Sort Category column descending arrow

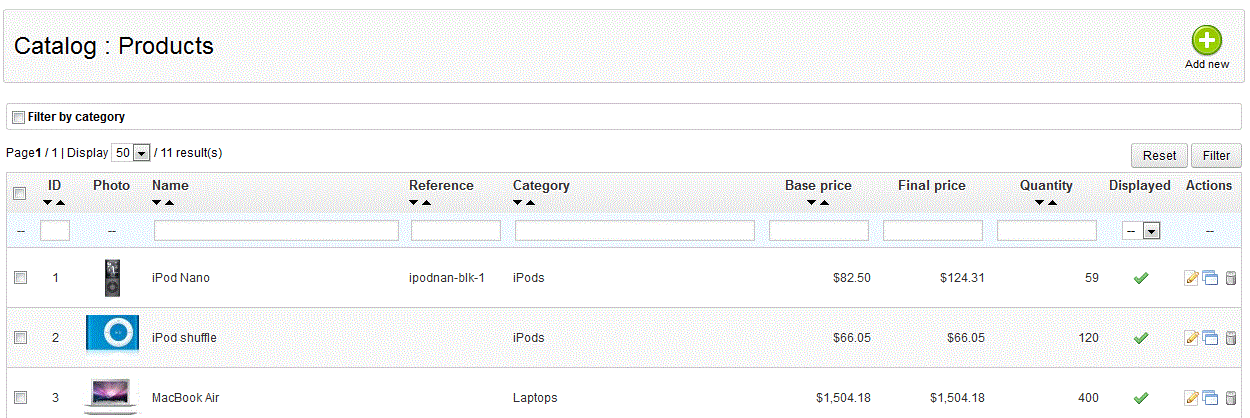click(518, 203)
